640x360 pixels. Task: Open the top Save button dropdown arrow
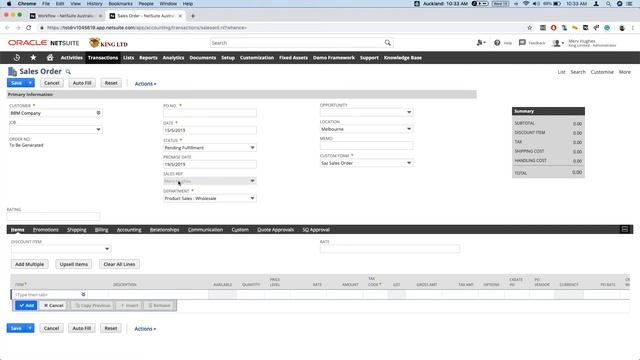click(30, 83)
